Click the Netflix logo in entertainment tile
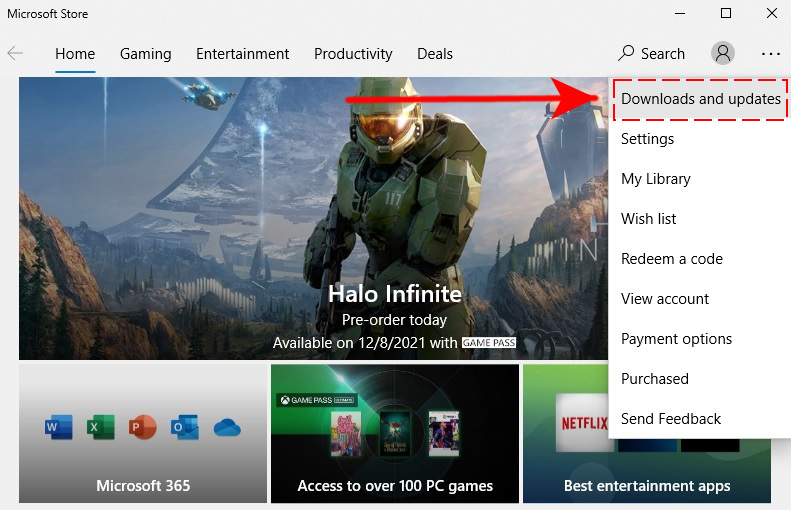The height and width of the screenshot is (510, 791). click(x=584, y=423)
